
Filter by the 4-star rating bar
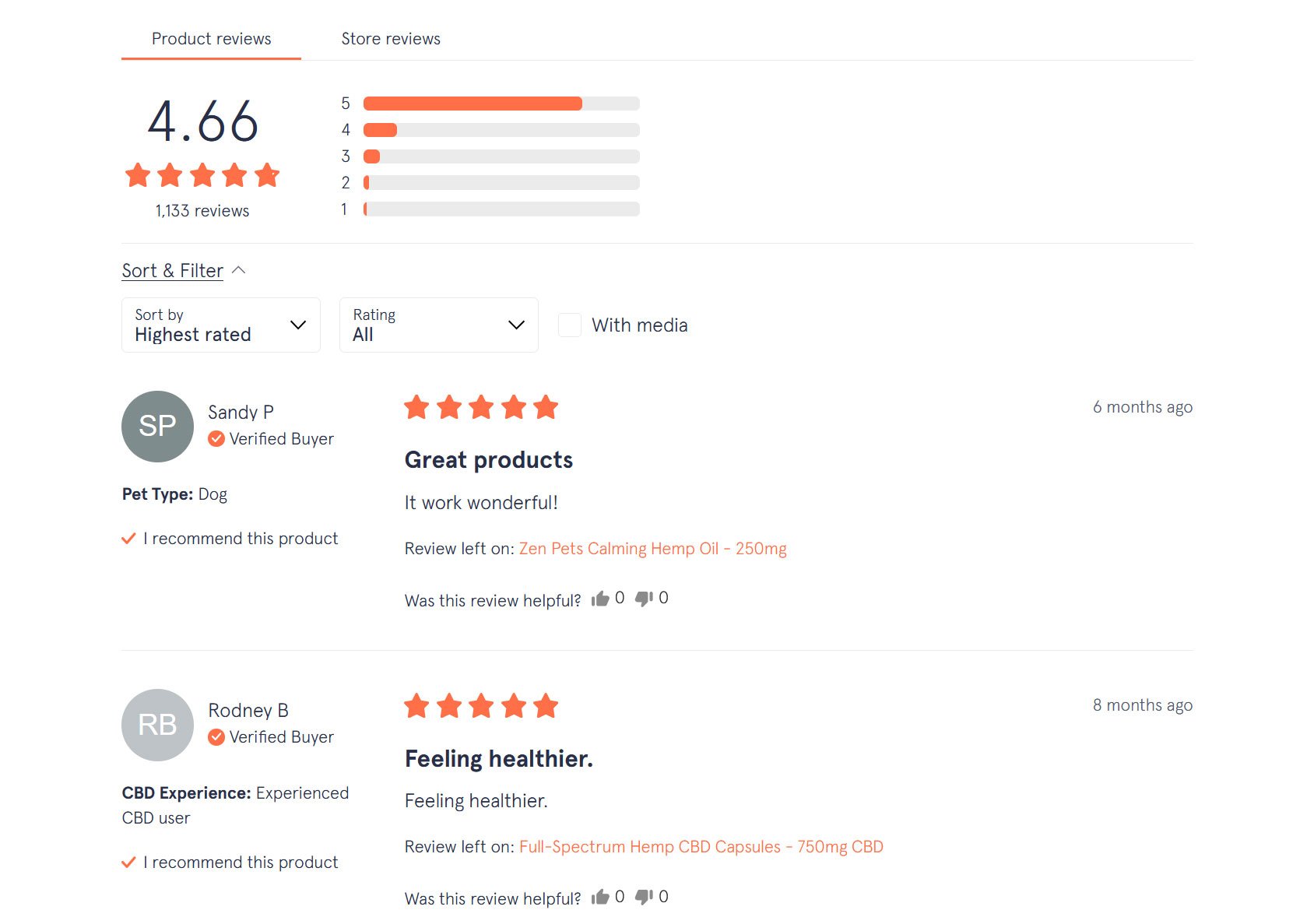501,130
